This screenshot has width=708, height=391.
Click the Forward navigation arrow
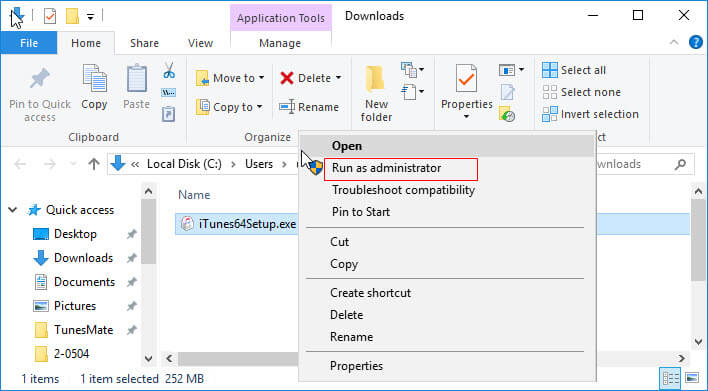[x=49, y=164]
